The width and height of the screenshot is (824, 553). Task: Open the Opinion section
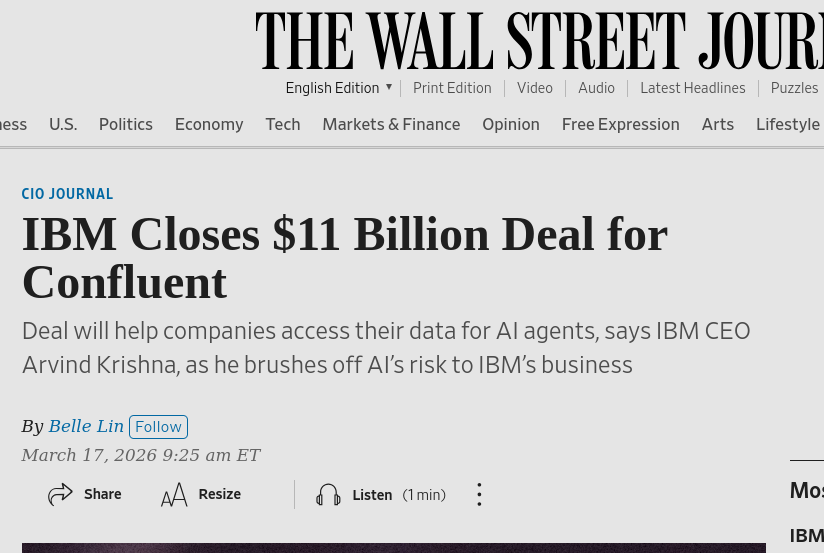pyautogui.click(x=511, y=124)
